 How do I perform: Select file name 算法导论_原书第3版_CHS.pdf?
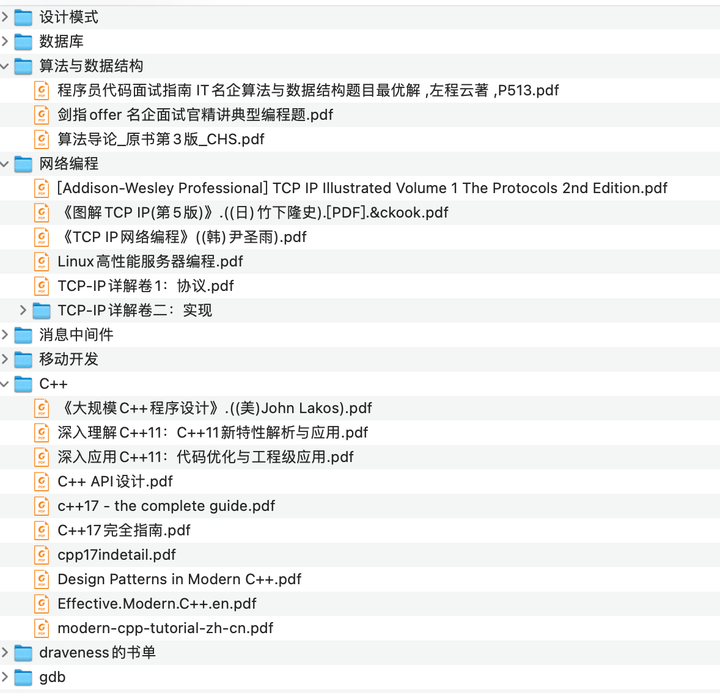161,139
